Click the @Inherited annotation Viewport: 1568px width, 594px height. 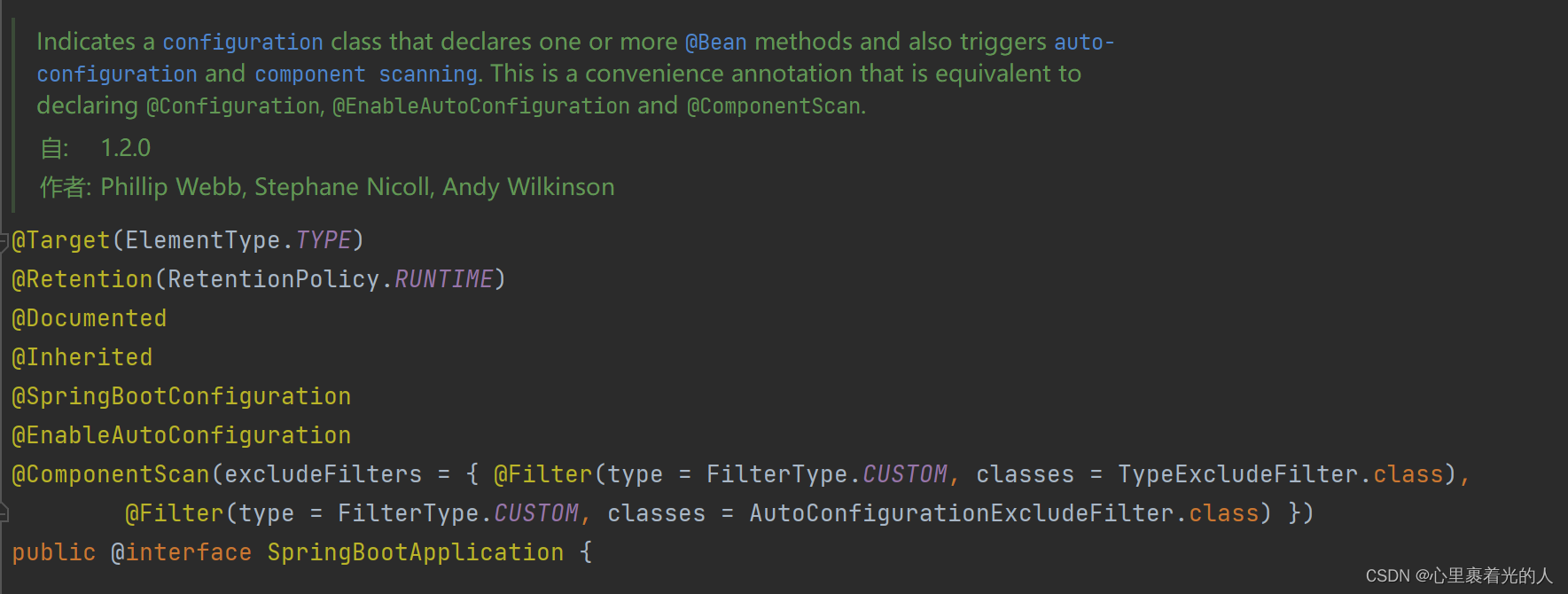pos(82,357)
